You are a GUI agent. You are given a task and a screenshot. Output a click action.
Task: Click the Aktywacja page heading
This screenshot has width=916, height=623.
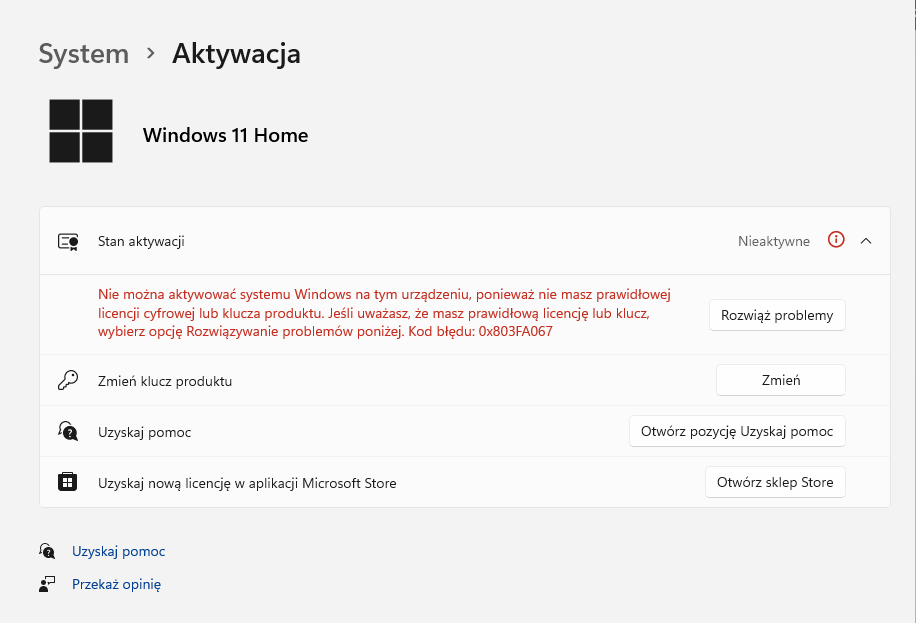click(x=236, y=54)
